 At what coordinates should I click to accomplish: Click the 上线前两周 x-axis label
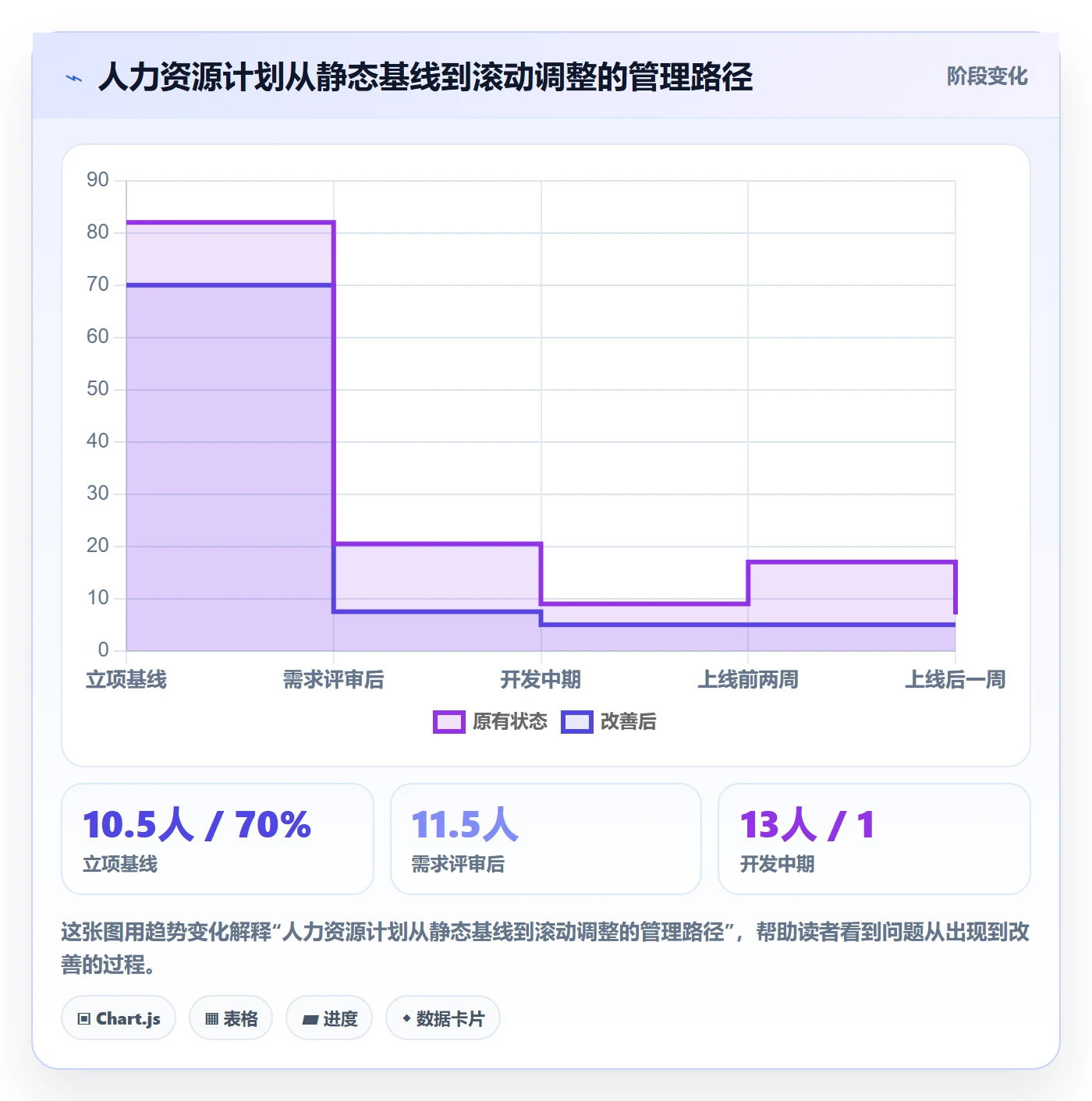(x=748, y=680)
